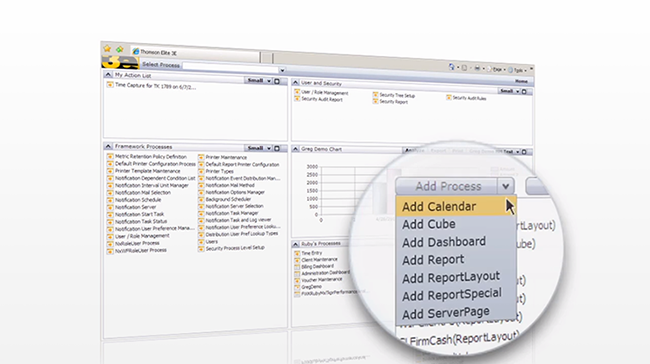Maximize the My Action List panel
This screenshot has width=650, height=364.
tap(277, 81)
